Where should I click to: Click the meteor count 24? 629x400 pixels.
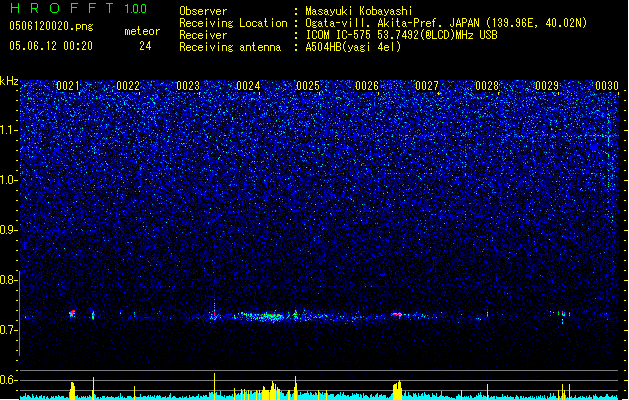tap(145, 46)
